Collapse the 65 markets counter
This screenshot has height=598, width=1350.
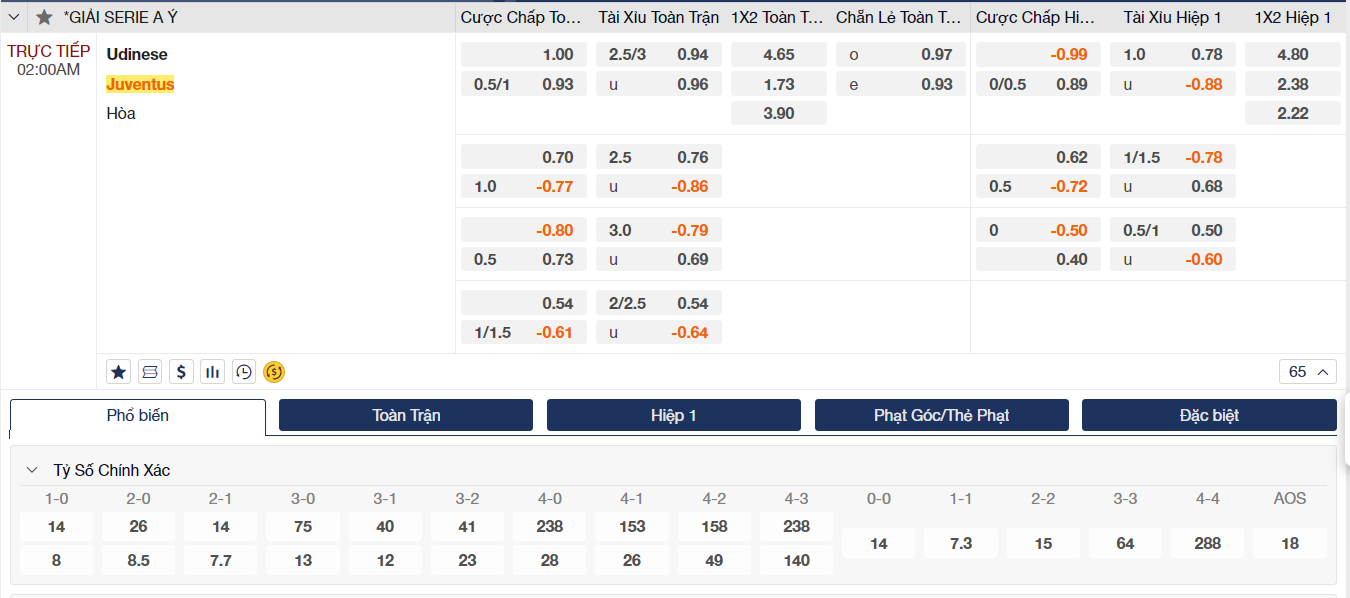pyautogui.click(x=1308, y=372)
